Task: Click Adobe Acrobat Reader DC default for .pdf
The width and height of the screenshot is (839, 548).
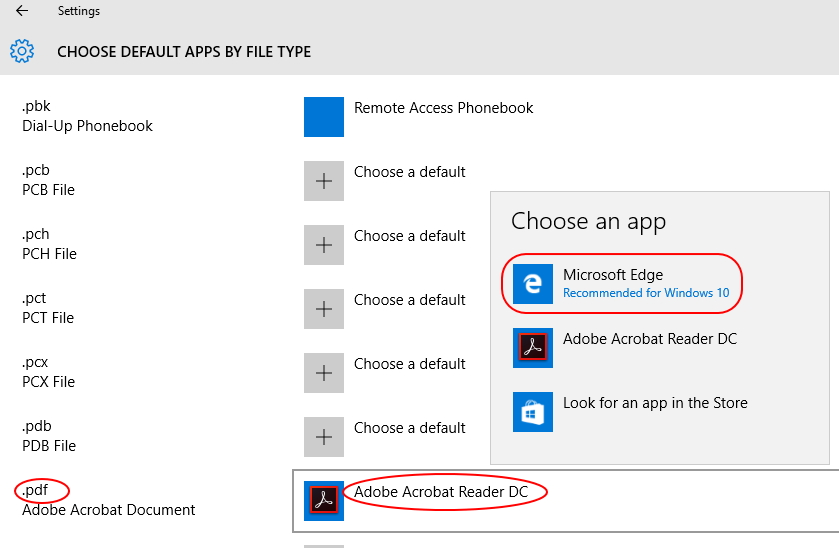Action: [x=441, y=492]
